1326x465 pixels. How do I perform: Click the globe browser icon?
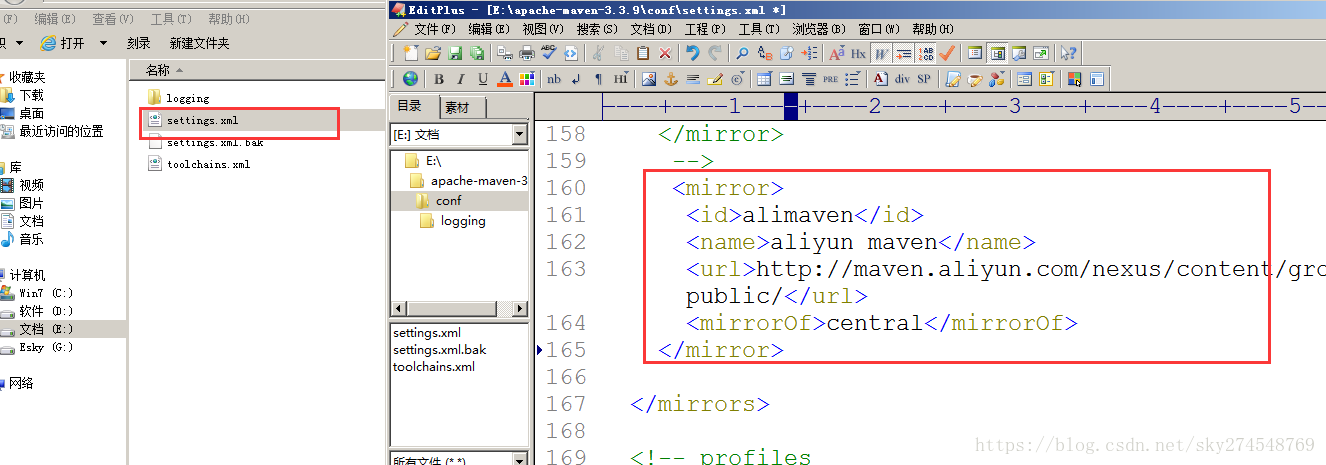[410, 79]
